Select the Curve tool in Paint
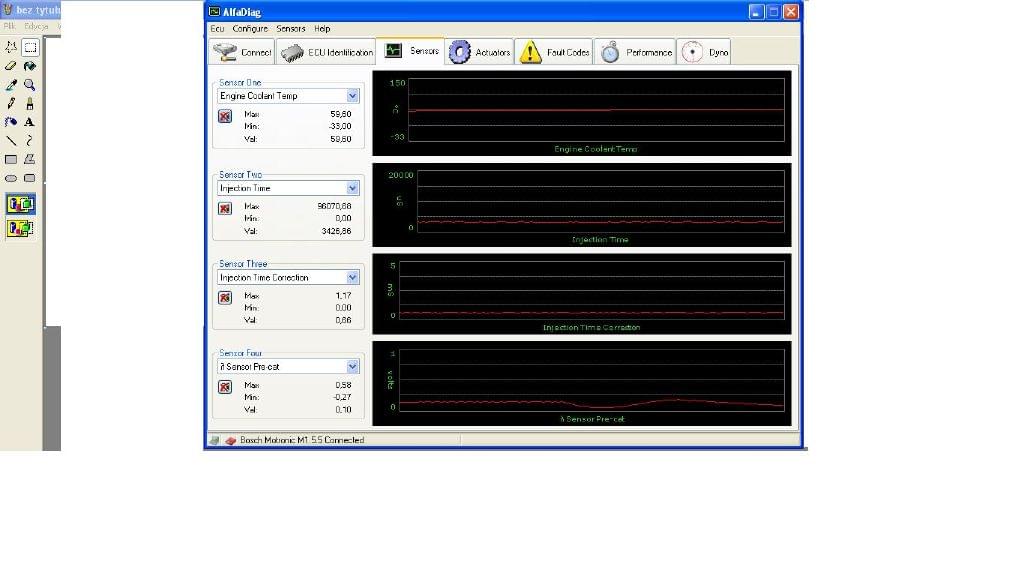This screenshot has width=1024, height=576. pos(30,140)
